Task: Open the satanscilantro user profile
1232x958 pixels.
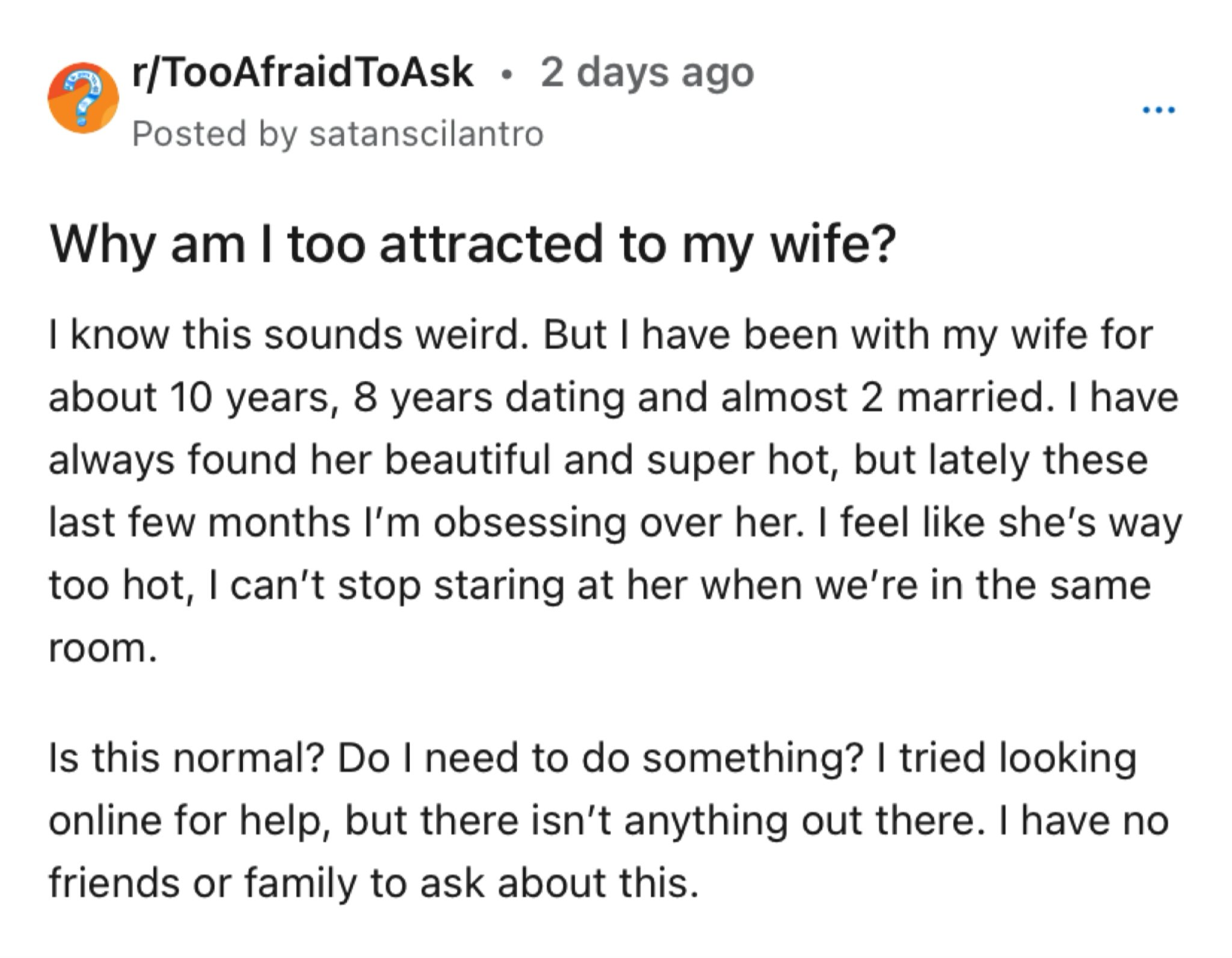Action: [426, 134]
